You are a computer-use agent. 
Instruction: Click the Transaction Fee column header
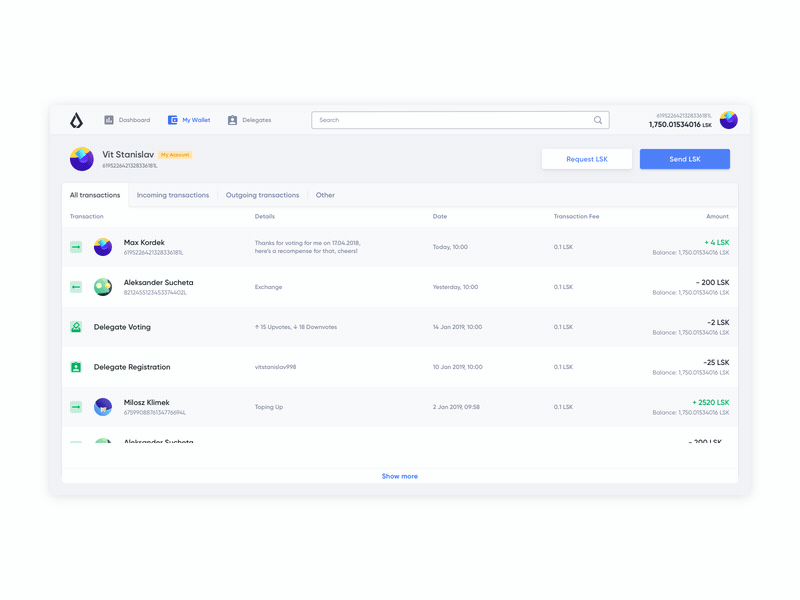point(577,216)
